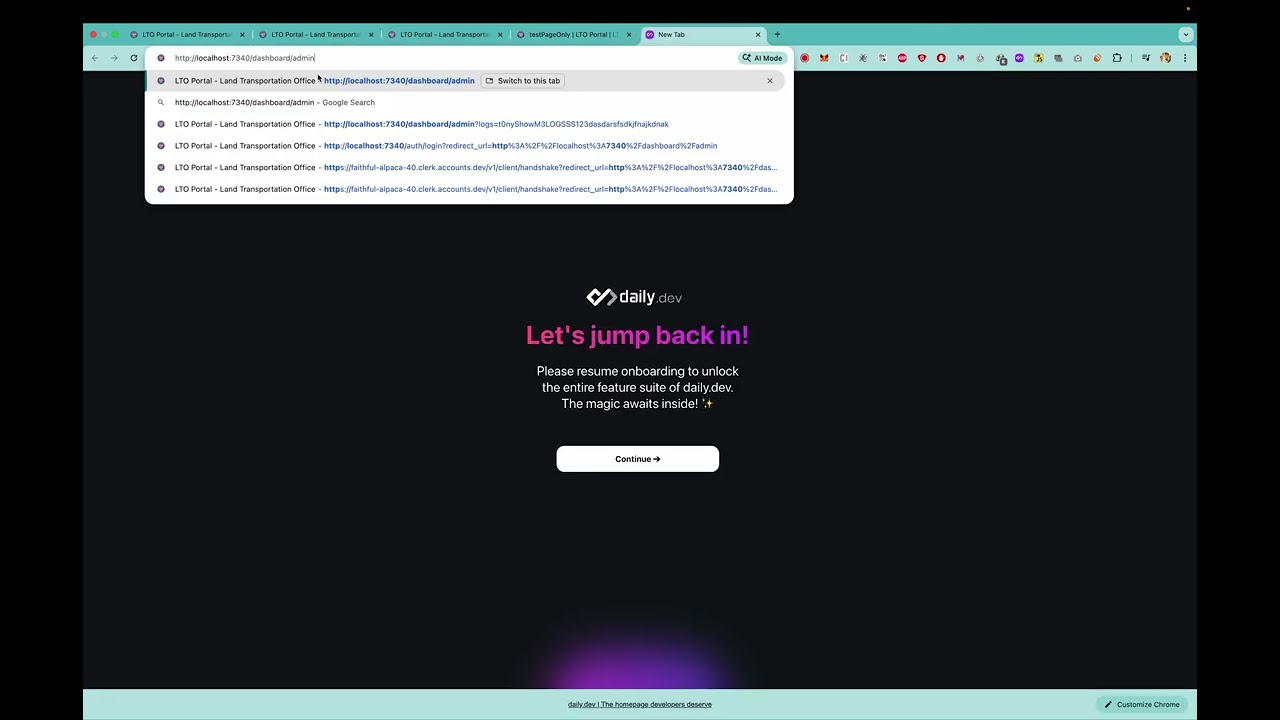The width and height of the screenshot is (1280, 720).
Task: Open the media controls icon
Action: pos(1146,58)
